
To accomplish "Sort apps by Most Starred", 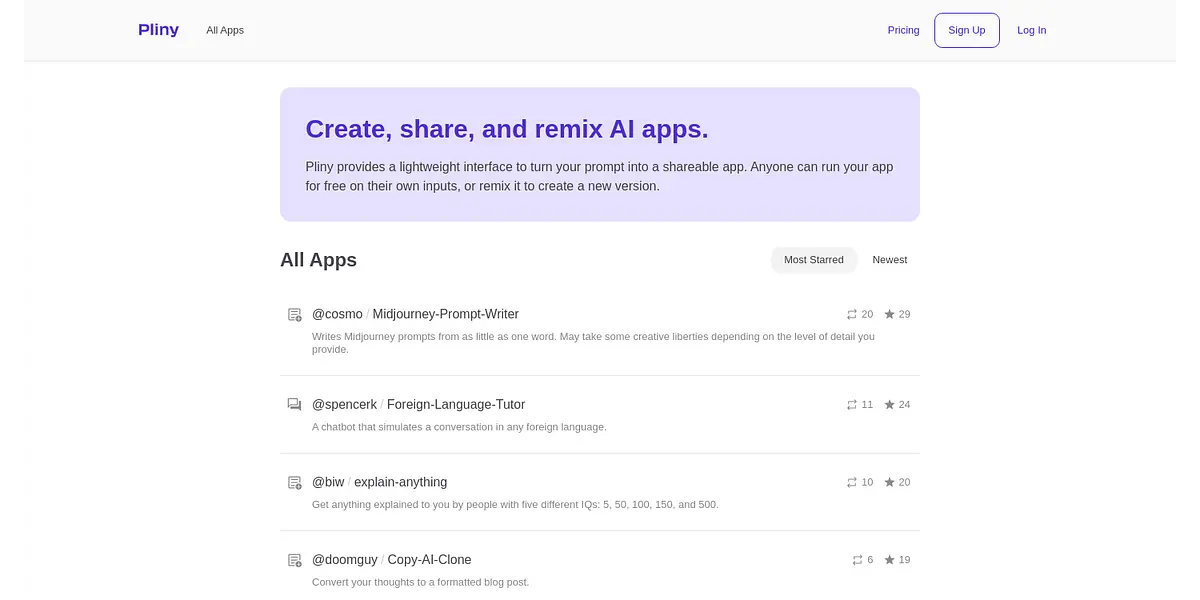I will 813,260.
